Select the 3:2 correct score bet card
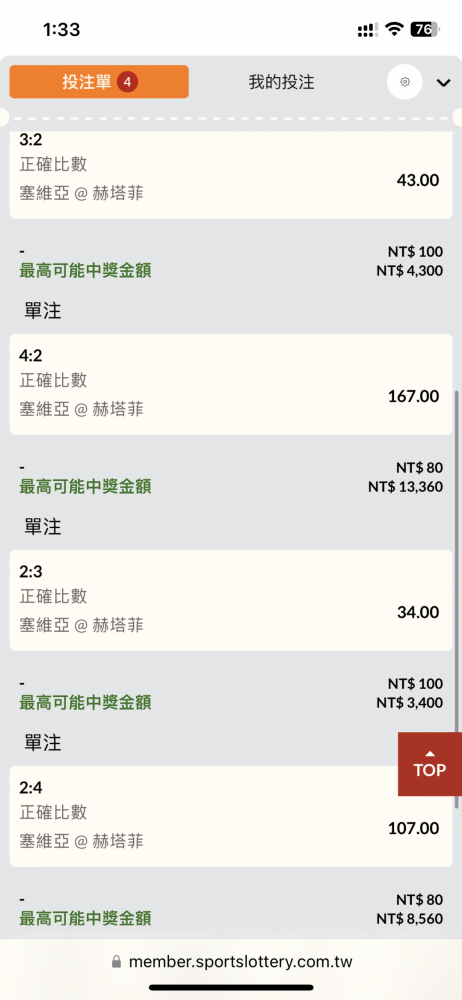This screenshot has height=1000, width=462. pos(231,175)
